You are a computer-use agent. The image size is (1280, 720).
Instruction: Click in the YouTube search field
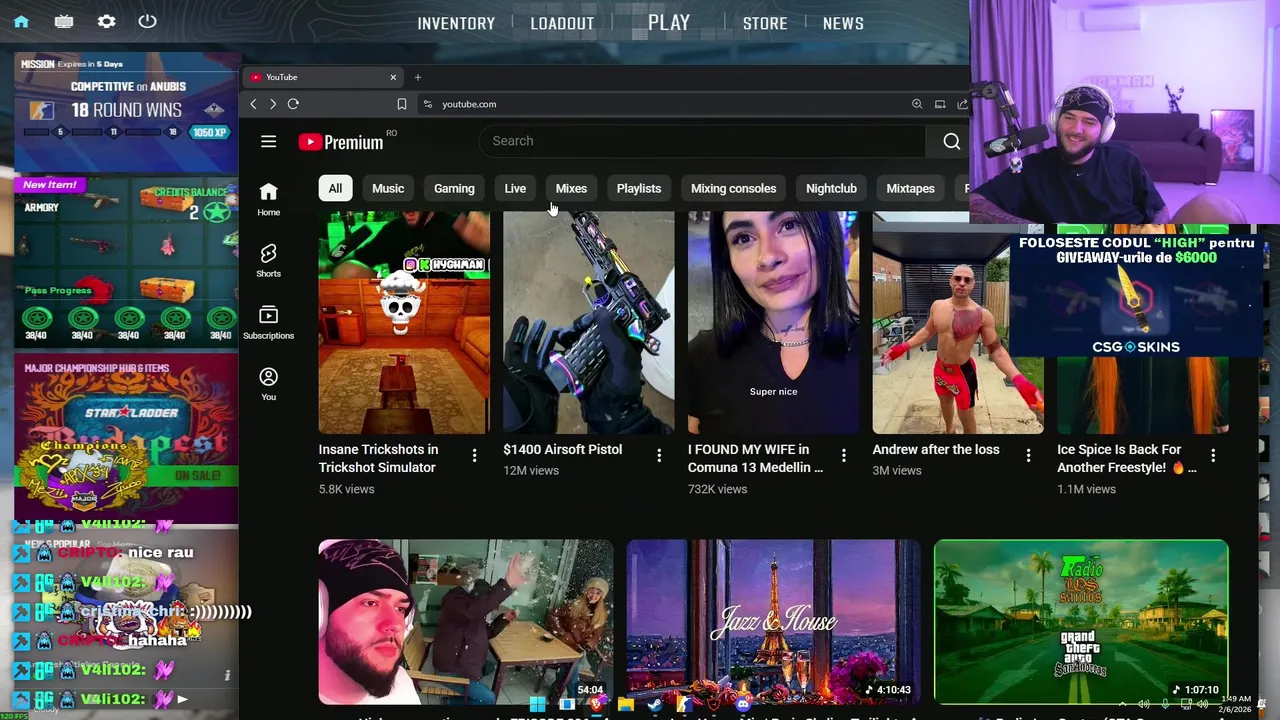pos(702,141)
